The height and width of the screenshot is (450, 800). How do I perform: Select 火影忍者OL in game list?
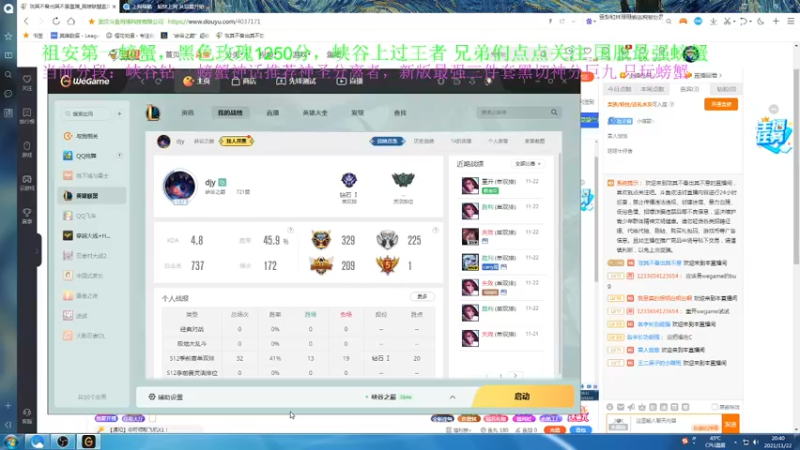pos(92,336)
